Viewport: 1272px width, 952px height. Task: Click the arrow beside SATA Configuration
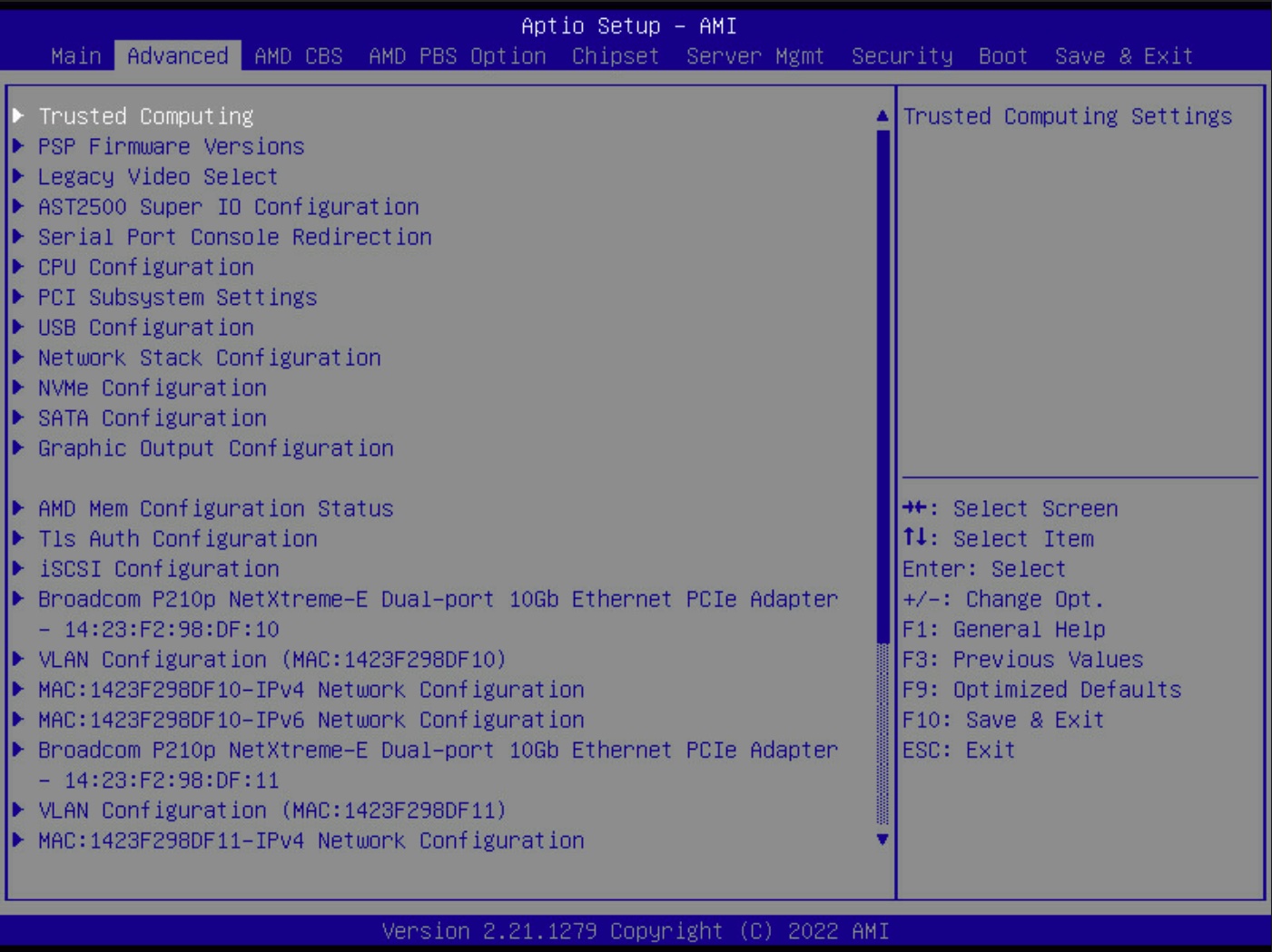tap(18, 417)
